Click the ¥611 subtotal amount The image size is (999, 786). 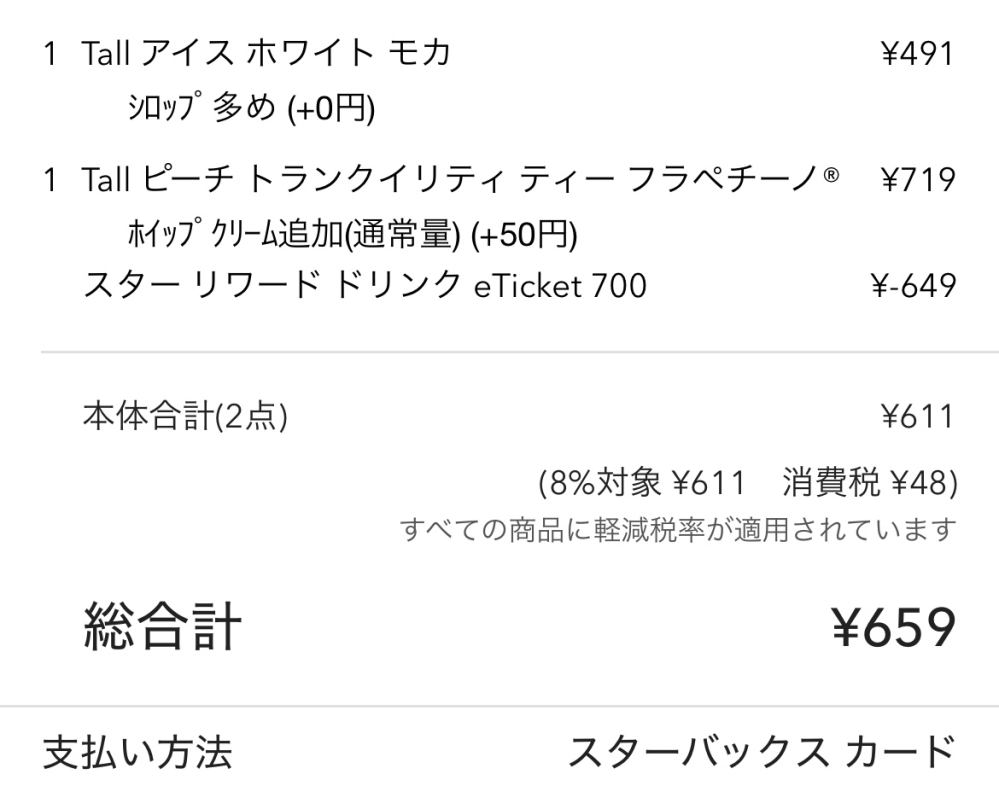917,417
